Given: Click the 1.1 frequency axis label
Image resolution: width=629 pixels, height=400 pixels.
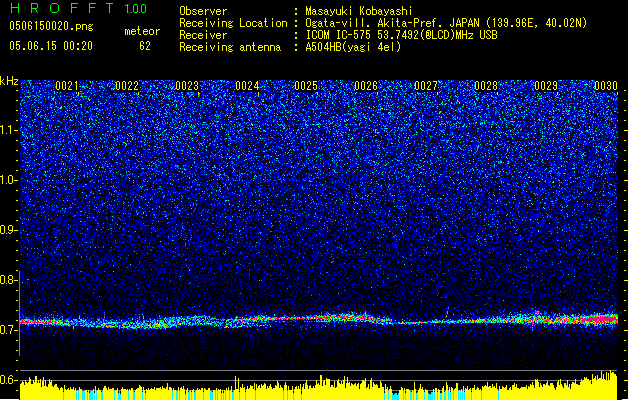Looking at the screenshot, I should (x=8, y=130).
